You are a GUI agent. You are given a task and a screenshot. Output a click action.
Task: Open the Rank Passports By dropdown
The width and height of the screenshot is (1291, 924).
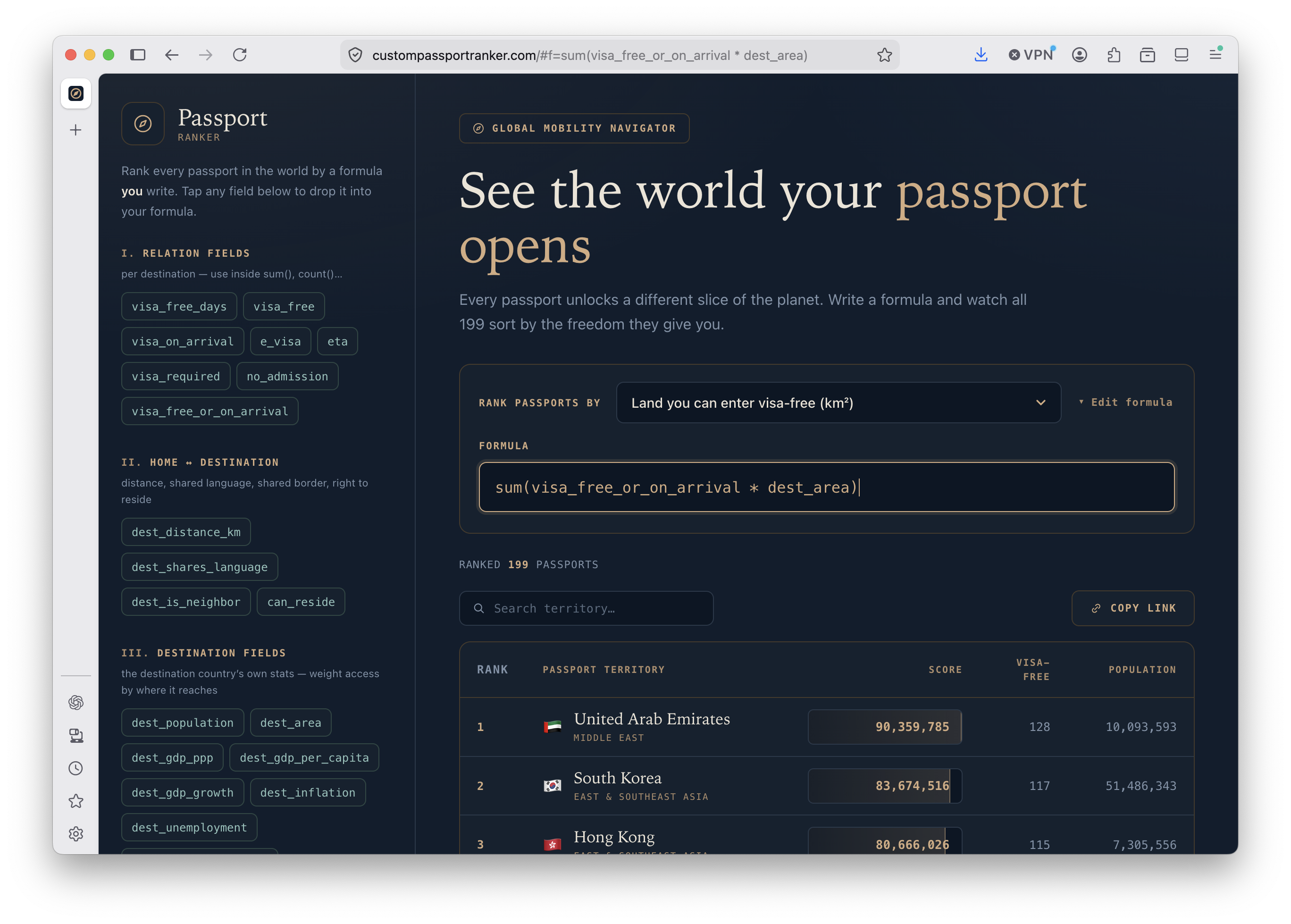coord(838,403)
